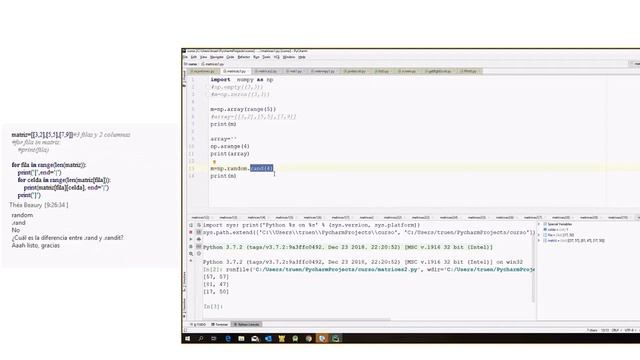Screen dimensions: 640x360
Task: Open the Python Console tool window tab
Action: (x=247, y=324)
